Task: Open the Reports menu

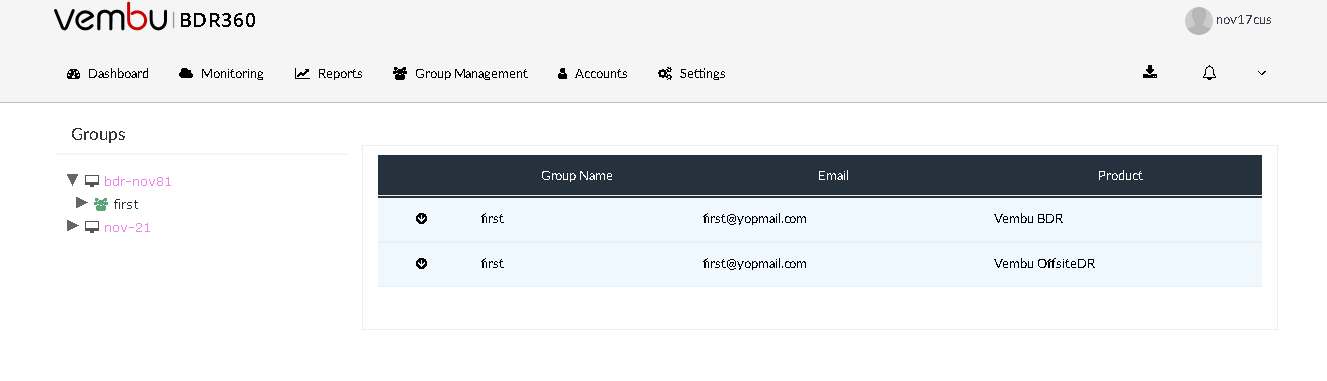Action: click(328, 74)
